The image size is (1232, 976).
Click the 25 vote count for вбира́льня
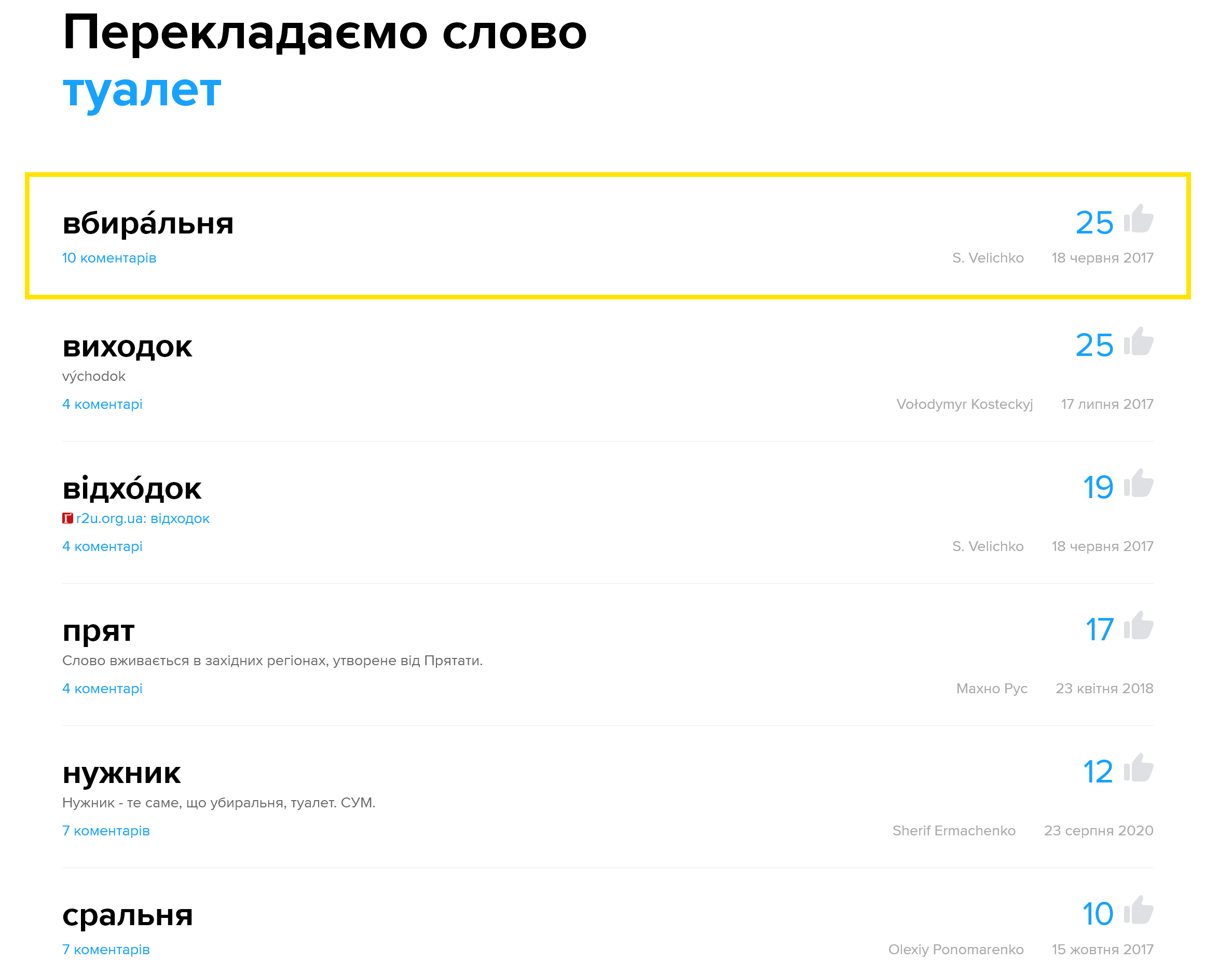[1094, 223]
